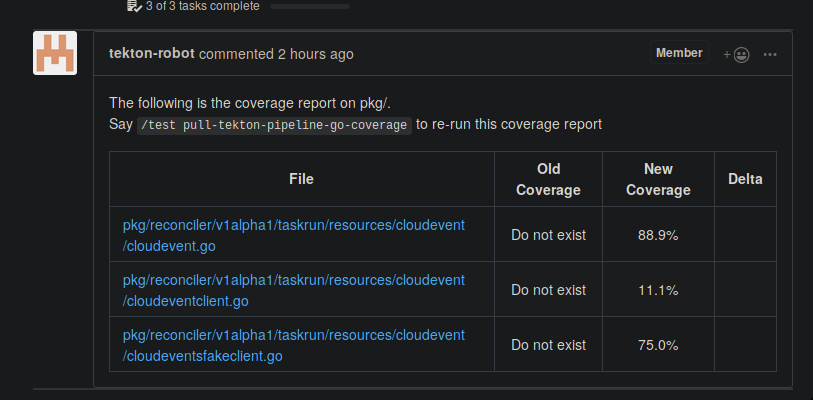The image size is (813, 400).
Task: Select the 88.9% coverage value
Action: click(x=658, y=236)
